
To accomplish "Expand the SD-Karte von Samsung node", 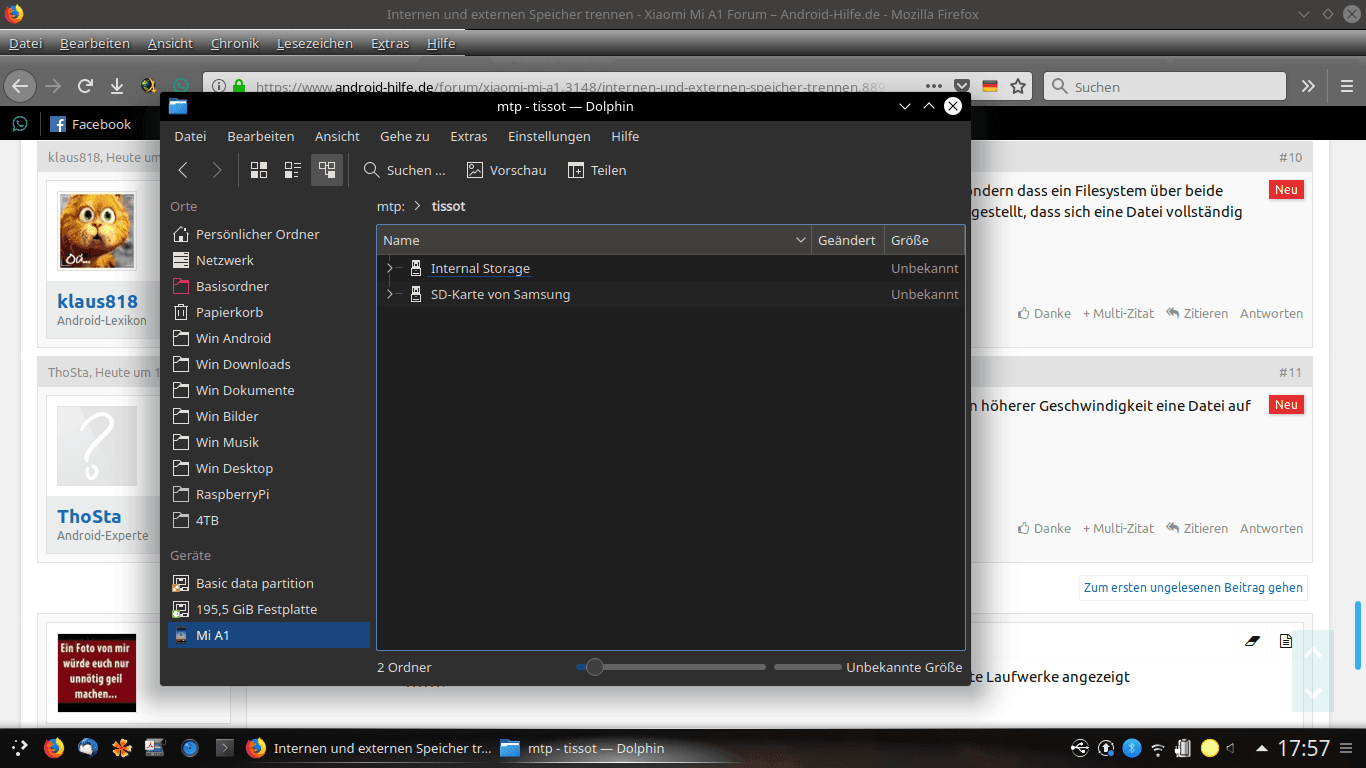I will click(x=389, y=294).
